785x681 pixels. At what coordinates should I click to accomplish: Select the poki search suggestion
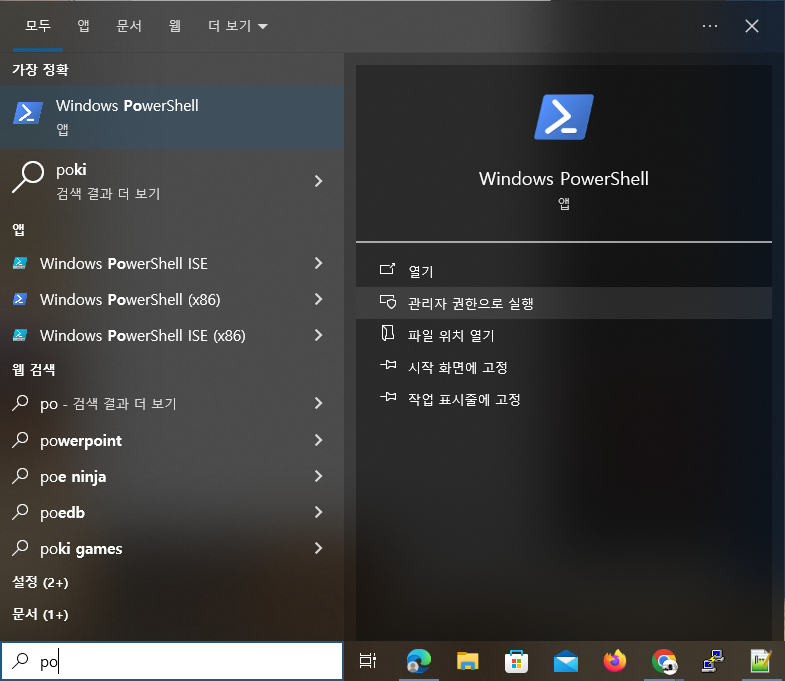coord(172,181)
